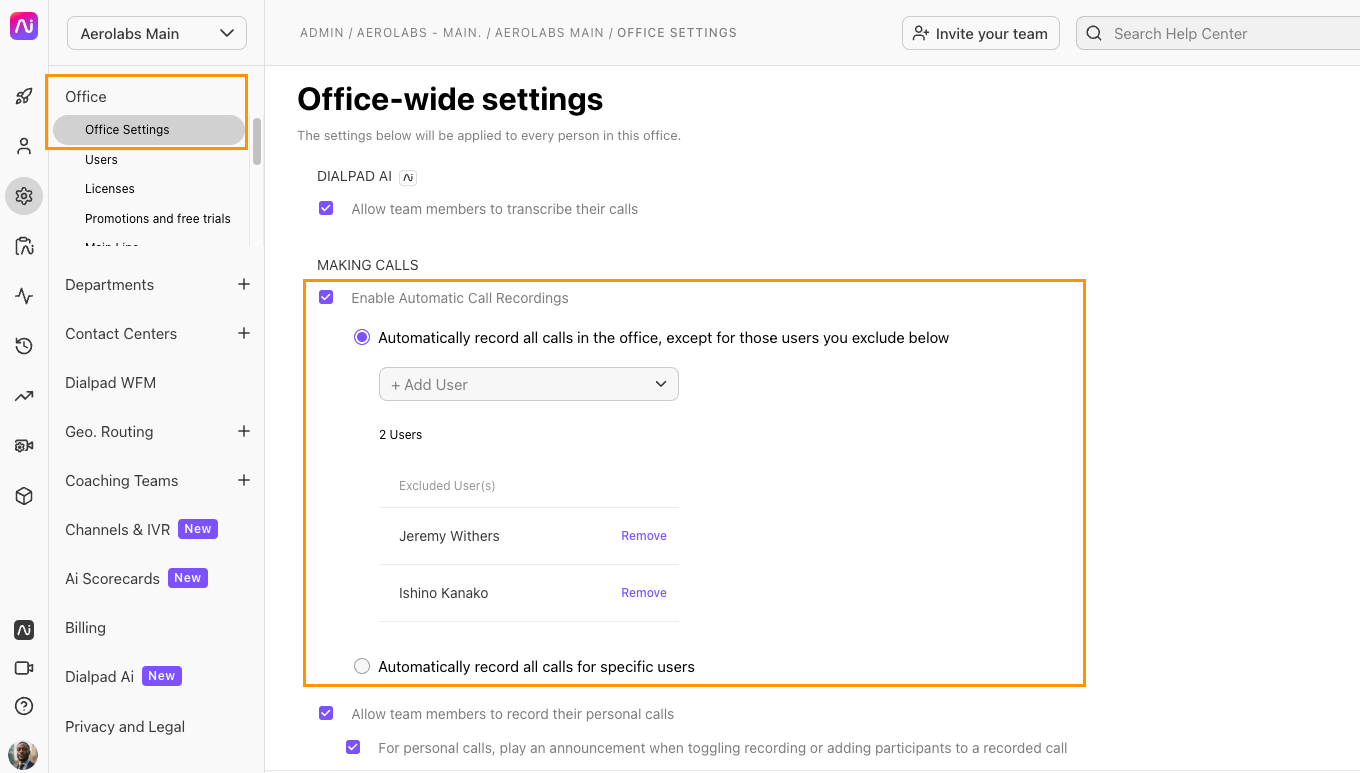The height and width of the screenshot is (773, 1360).
Task: Click the user avatar photo
Action: tap(23, 755)
